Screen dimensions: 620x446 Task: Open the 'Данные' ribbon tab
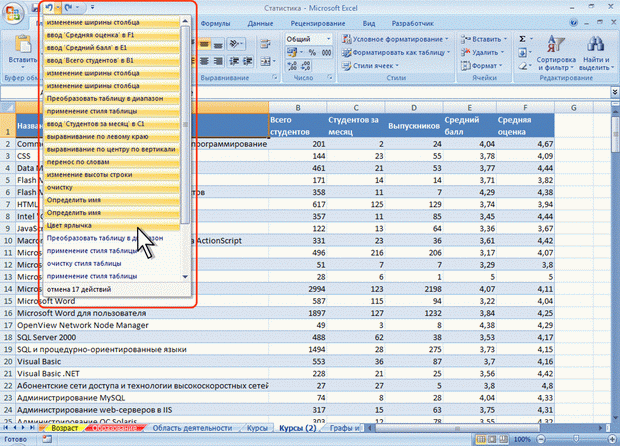tap(260, 24)
